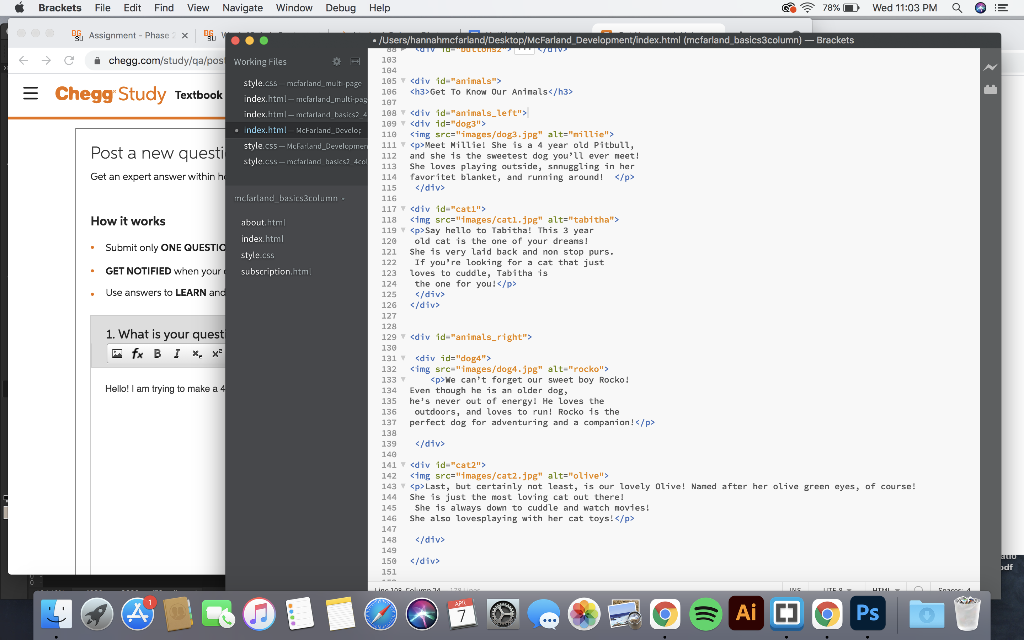Viewport: 1024px width, 640px height.
Task: Open the Chegg hamburger menu
Action: 31,93
